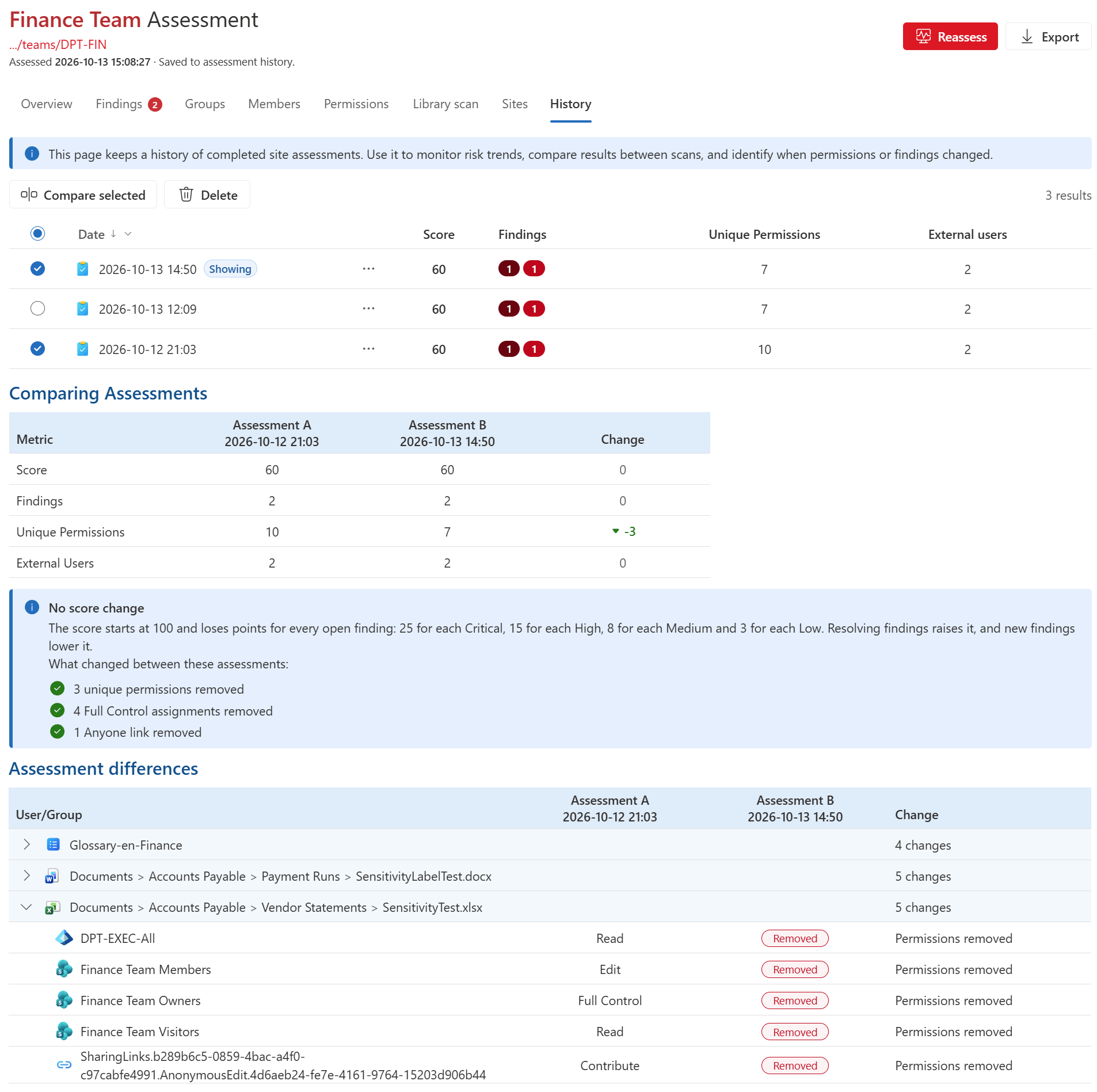1097x1092 pixels.
Task: Click Compare selected button
Action: click(x=83, y=195)
